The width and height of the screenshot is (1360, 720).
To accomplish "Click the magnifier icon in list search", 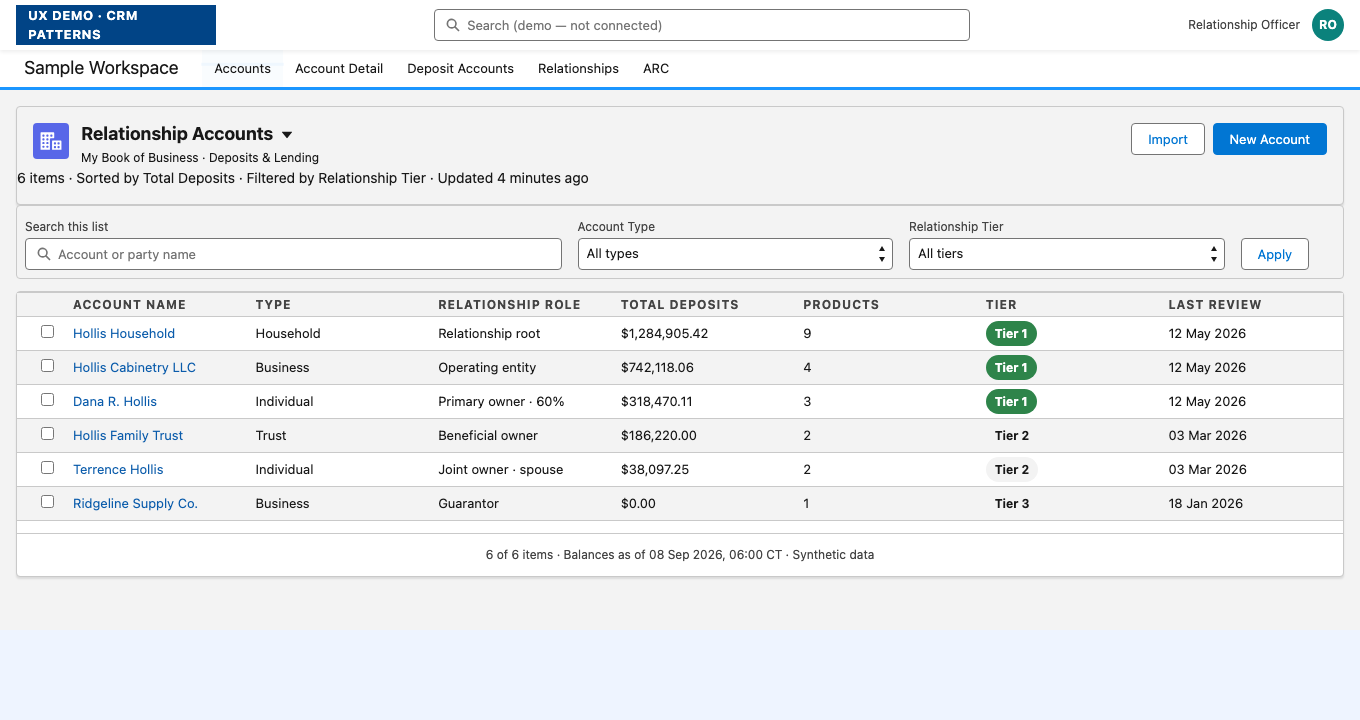I will pyautogui.click(x=44, y=254).
